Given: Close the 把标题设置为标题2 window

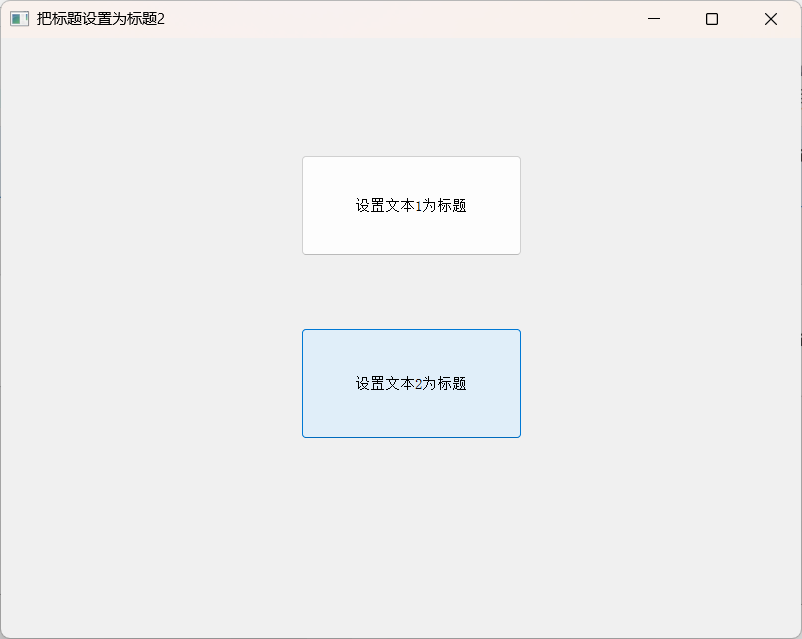Looking at the screenshot, I should (771, 19).
